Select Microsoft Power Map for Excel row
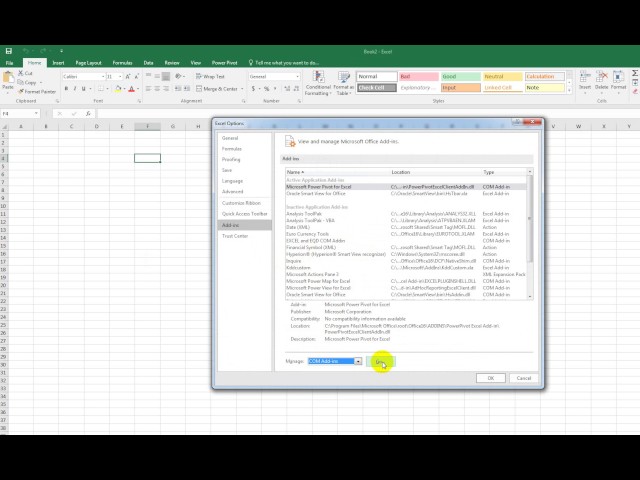640x480 pixels. coord(406,281)
